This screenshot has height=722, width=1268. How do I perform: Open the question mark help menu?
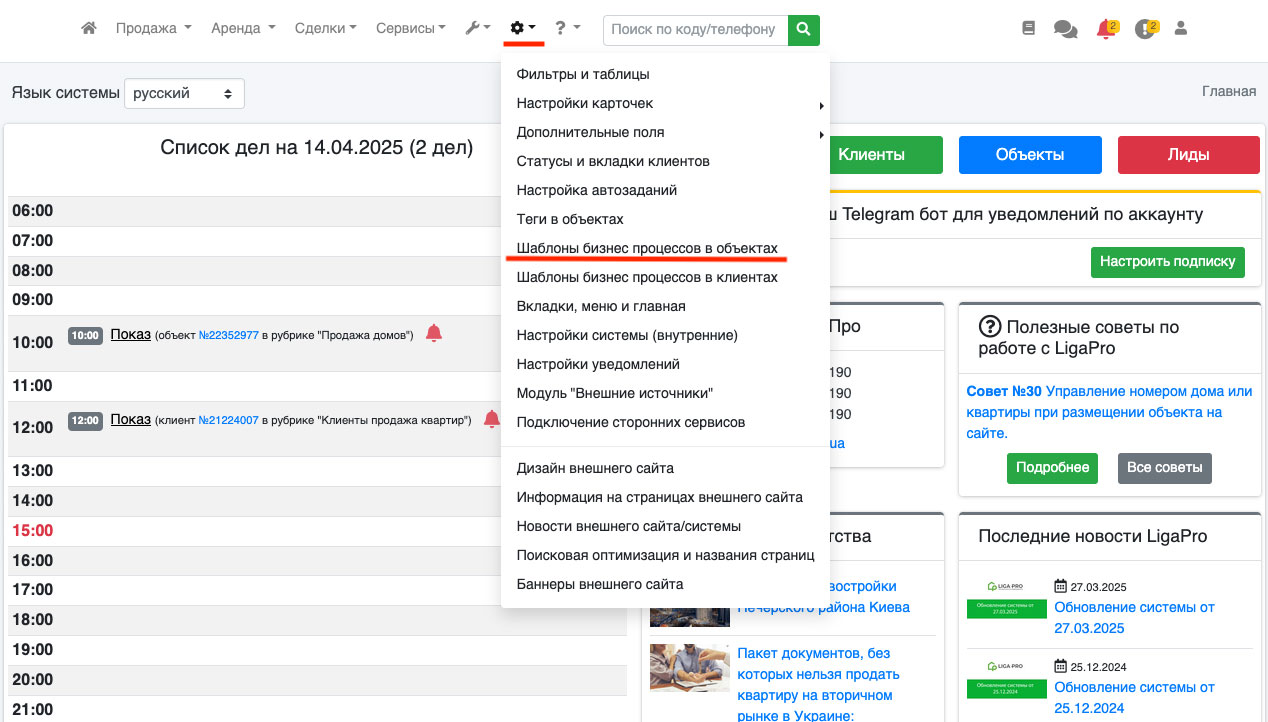tap(567, 29)
